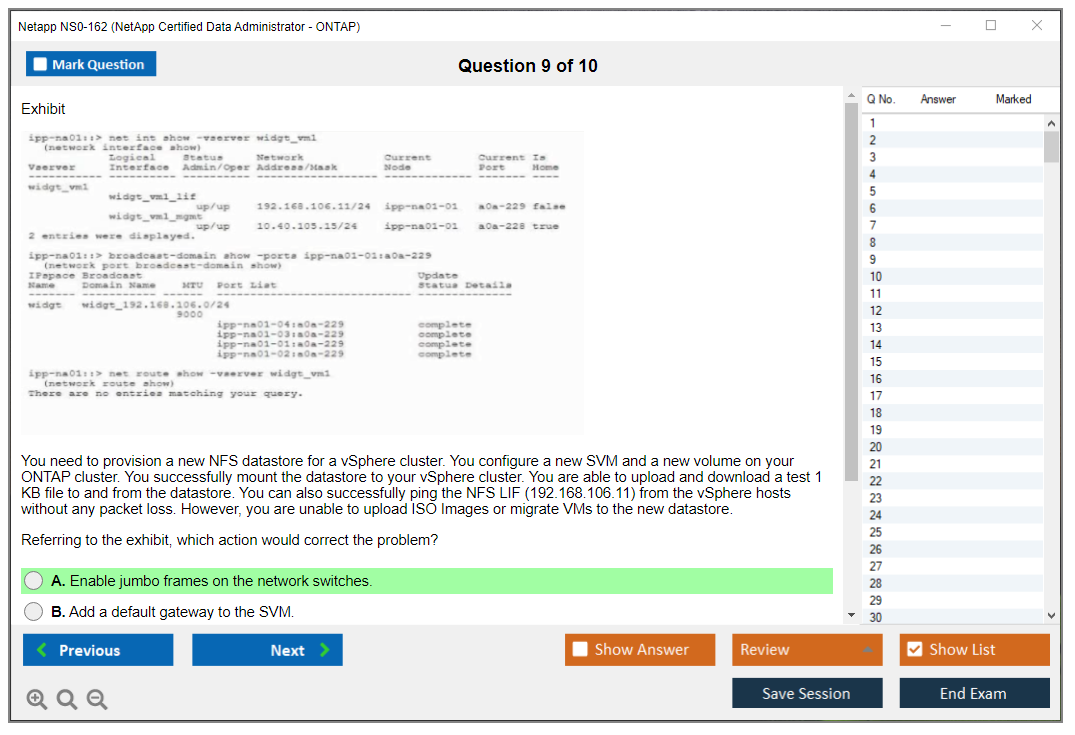Click question list scroll up arrow
1075x735 pixels.
click(x=1051, y=123)
